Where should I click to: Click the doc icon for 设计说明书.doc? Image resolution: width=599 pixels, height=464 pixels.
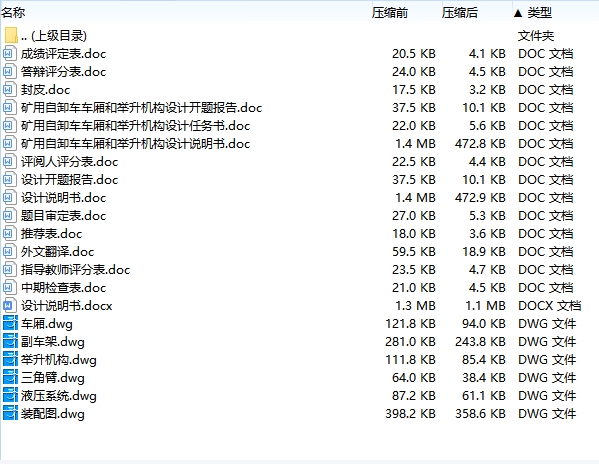[10, 197]
